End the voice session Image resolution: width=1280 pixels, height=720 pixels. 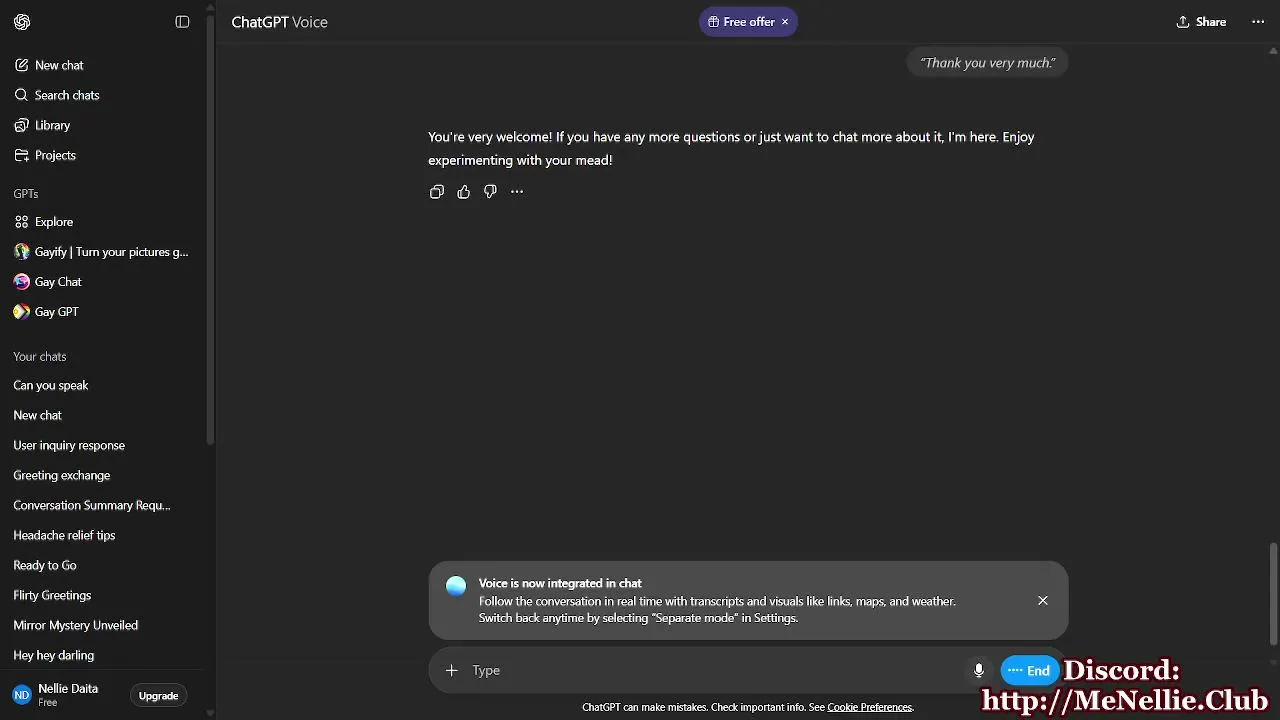point(1029,670)
